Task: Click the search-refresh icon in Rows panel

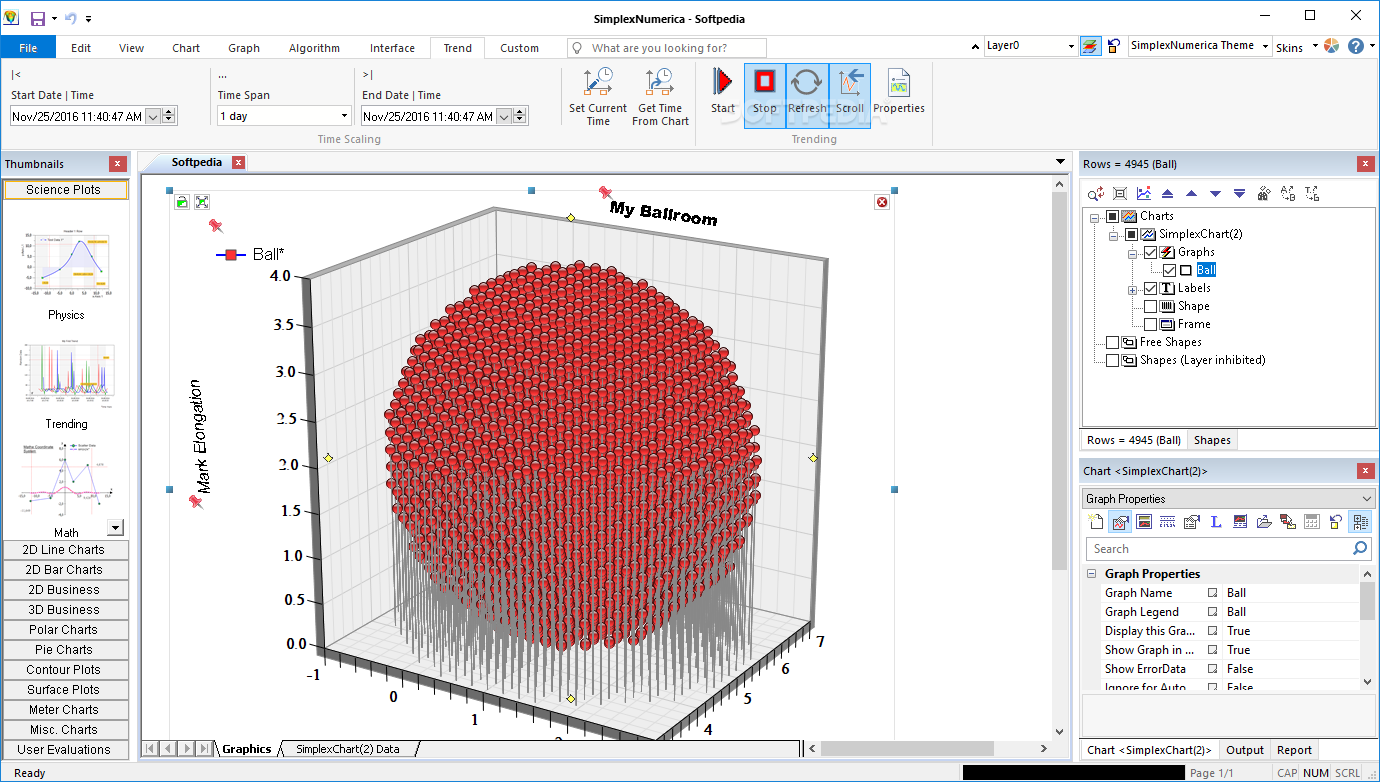Action: pos(1096,194)
